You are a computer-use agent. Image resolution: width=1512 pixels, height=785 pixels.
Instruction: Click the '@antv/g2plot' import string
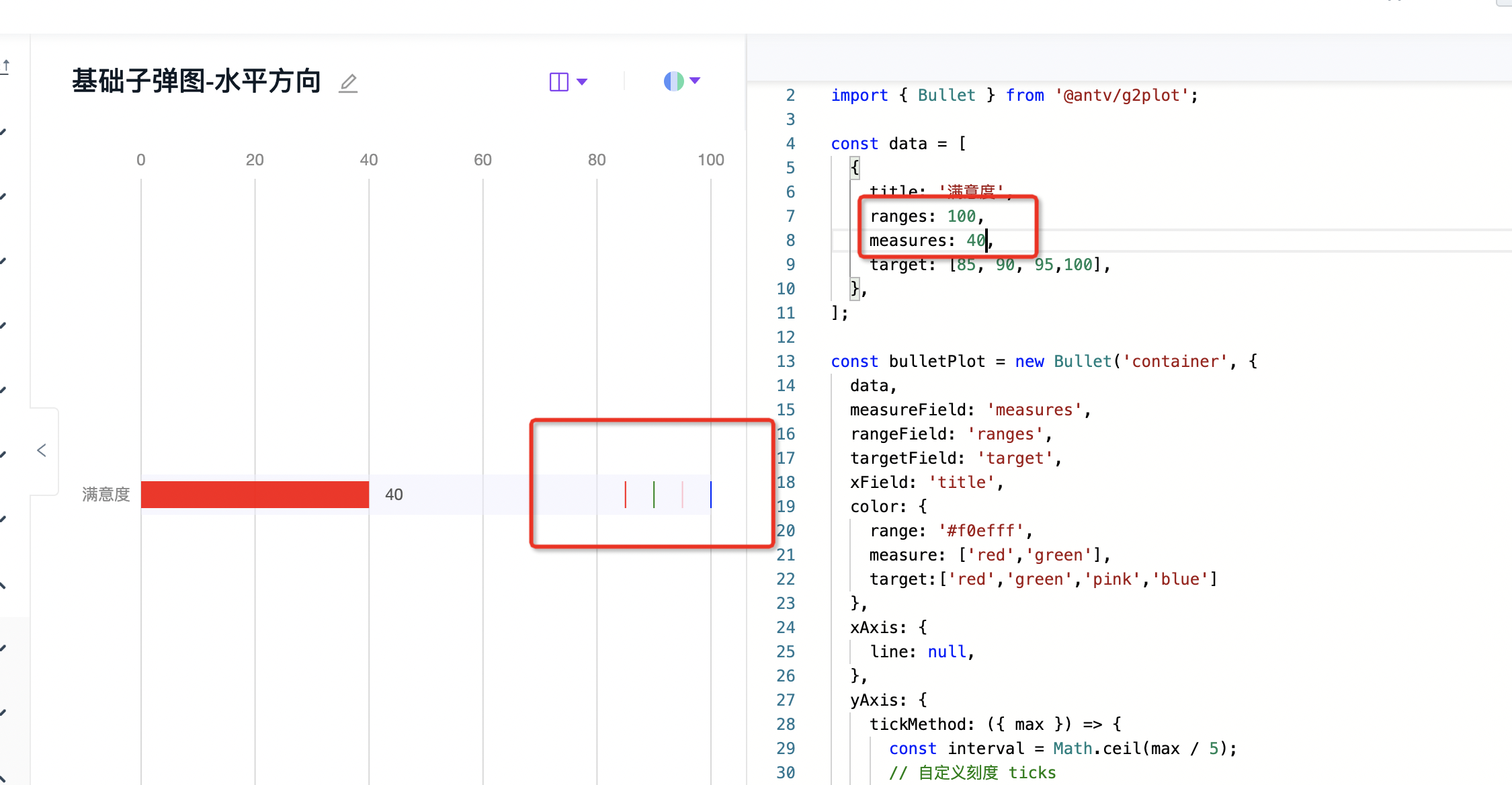(1122, 95)
